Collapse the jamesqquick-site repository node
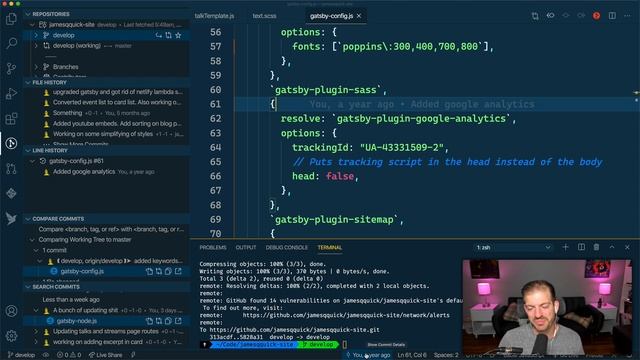The width and height of the screenshot is (640, 360). [x=32, y=25]
